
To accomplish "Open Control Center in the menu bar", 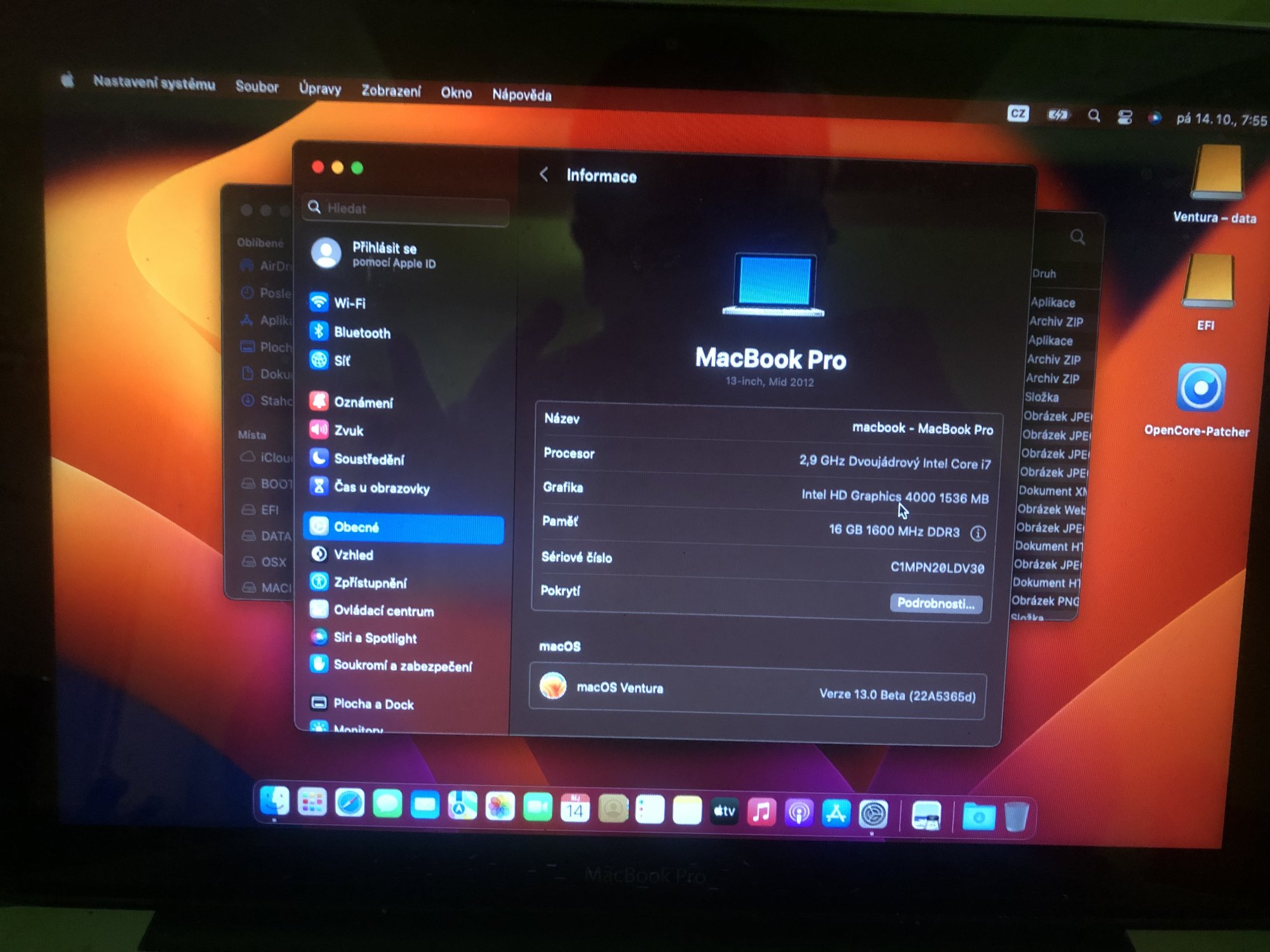I will [1125, 117].
